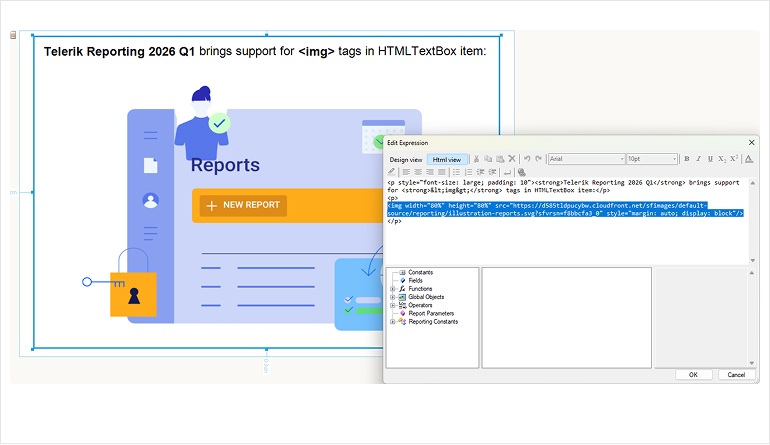Click the HTMLTextBox heading text on design surface
Viewport: 770px width, 445px height.
(265, 51)
